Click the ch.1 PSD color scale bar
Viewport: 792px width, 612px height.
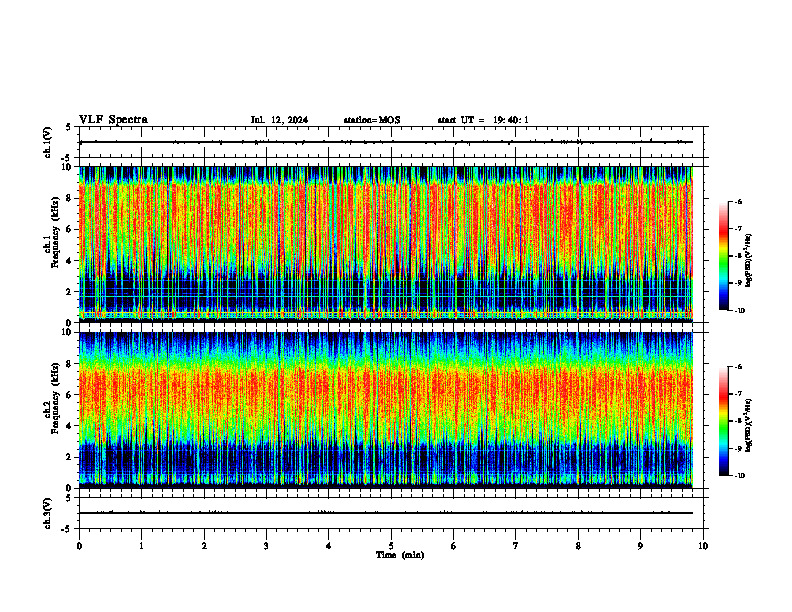click(723, 256)
